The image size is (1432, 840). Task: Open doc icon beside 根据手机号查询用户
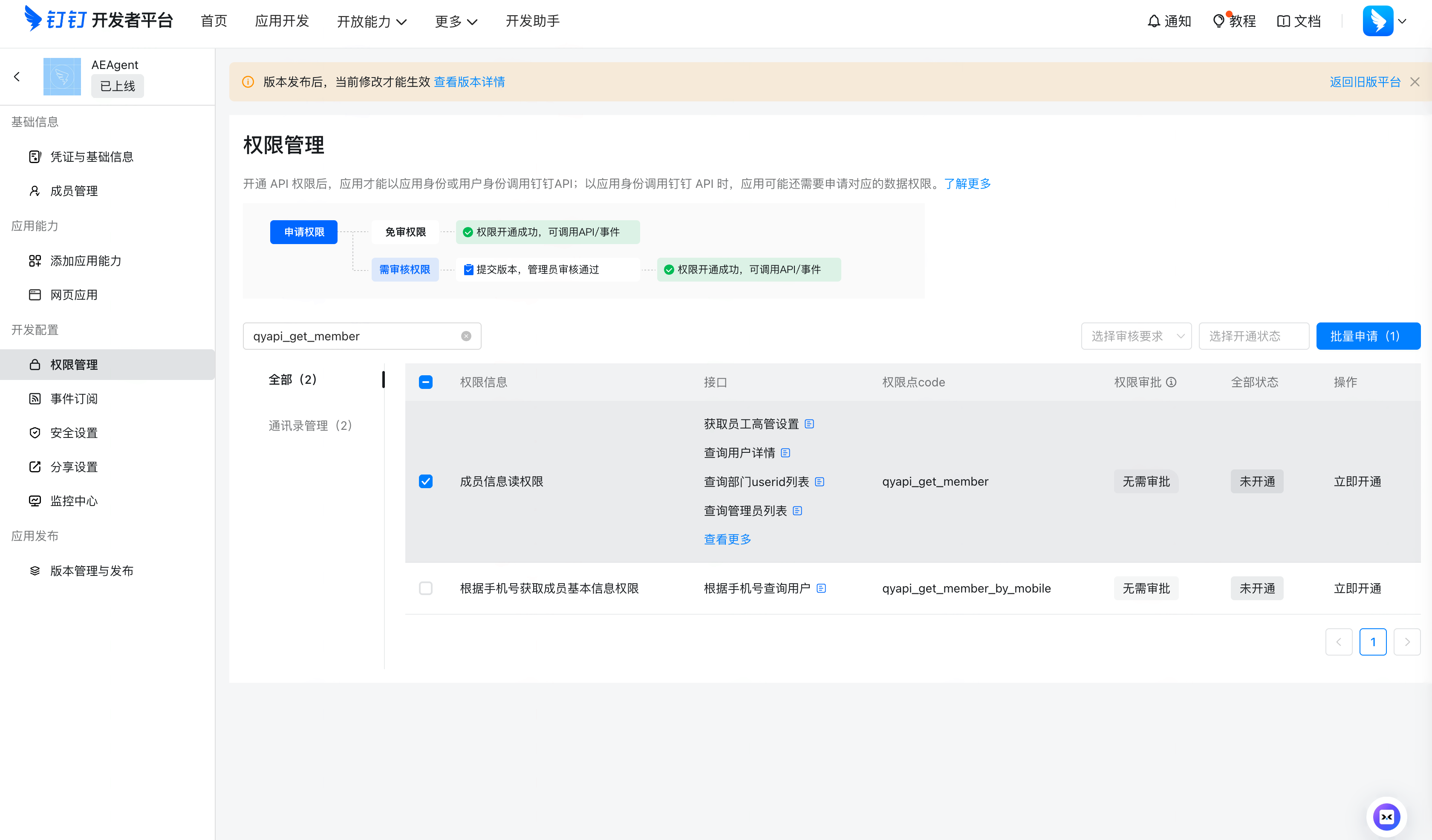tap(821, 588)
